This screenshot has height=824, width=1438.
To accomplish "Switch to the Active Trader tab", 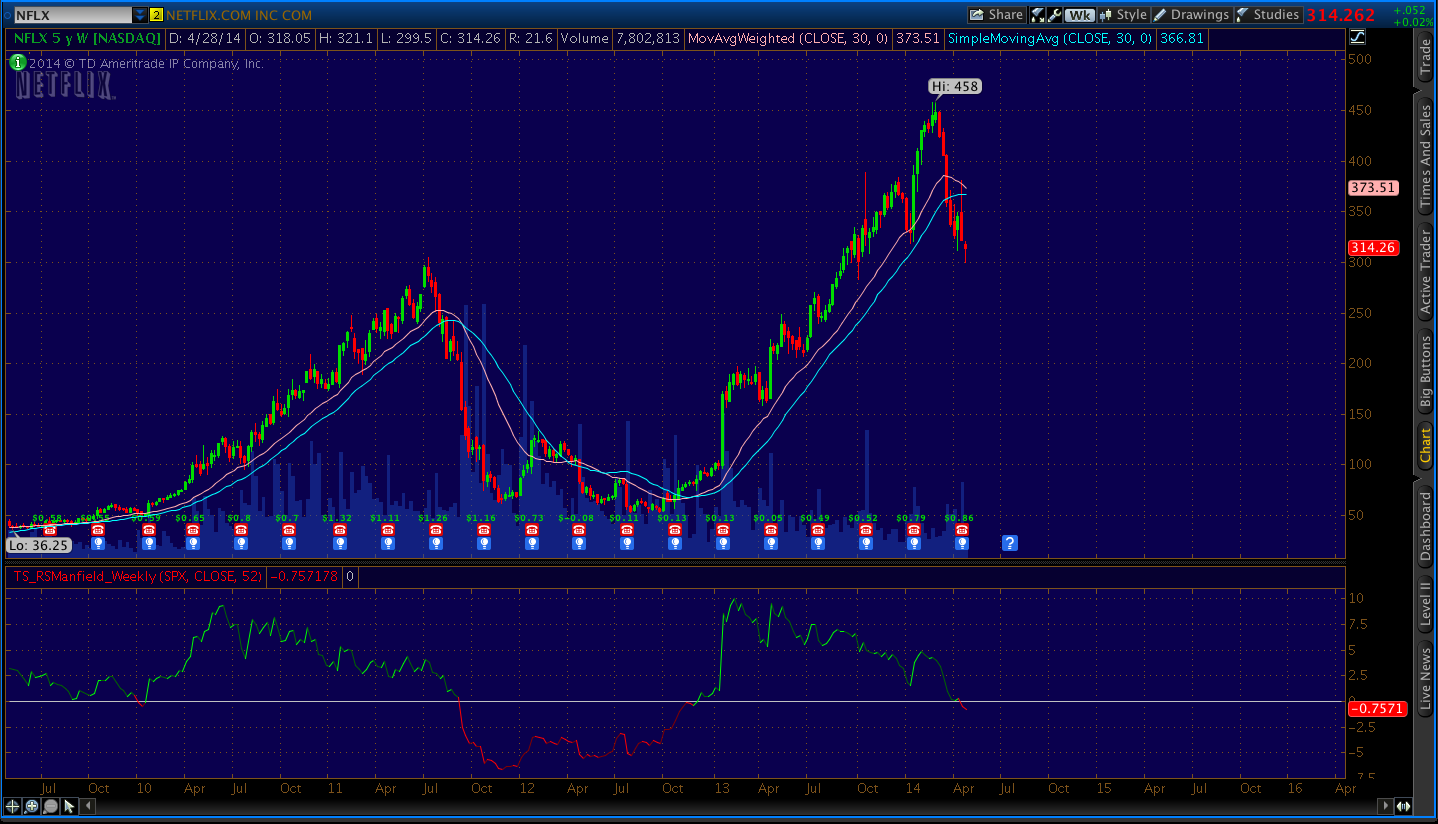I will point(1426,272).
